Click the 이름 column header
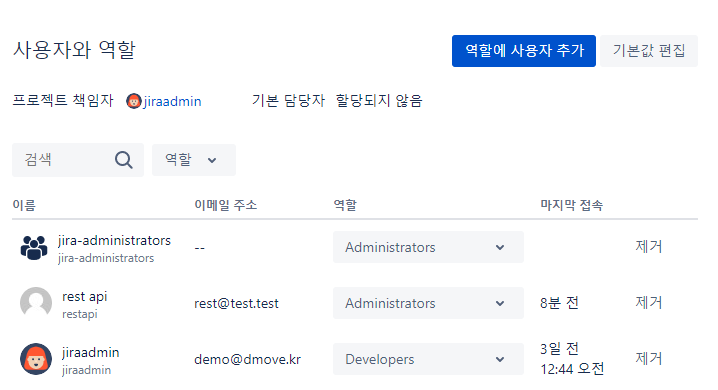The height and width of the screenshot is (390, 718). [24, 205]
